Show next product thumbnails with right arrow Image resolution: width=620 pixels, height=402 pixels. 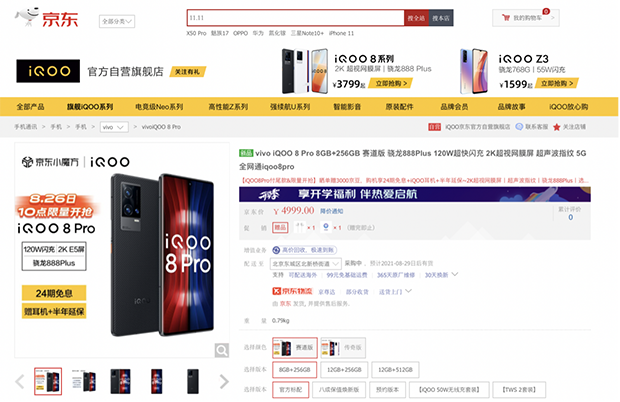224,381
